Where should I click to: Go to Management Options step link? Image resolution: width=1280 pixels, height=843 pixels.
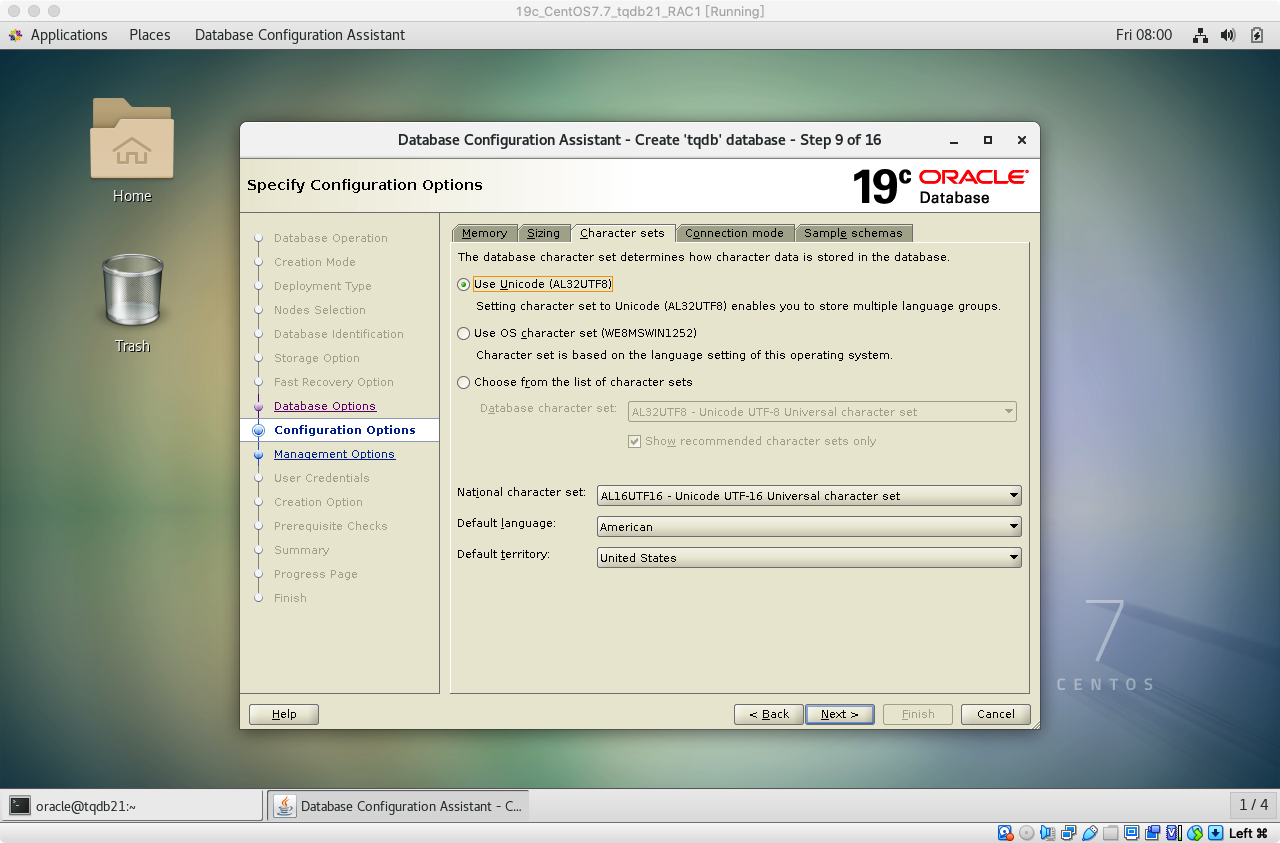(x=334, y=454)
